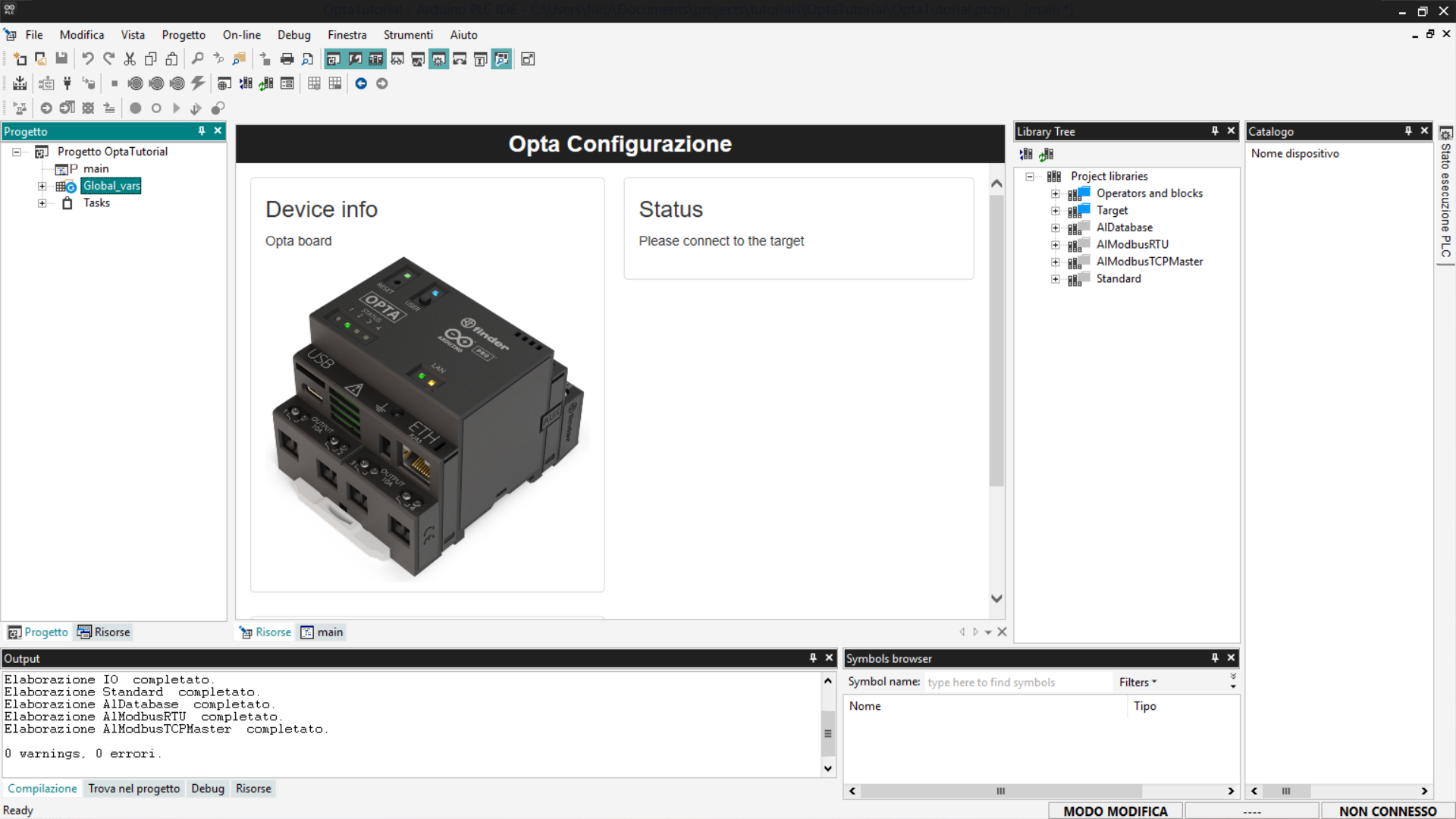
Task: Click the Connect to target plug icon
Action: click(67, 83)
